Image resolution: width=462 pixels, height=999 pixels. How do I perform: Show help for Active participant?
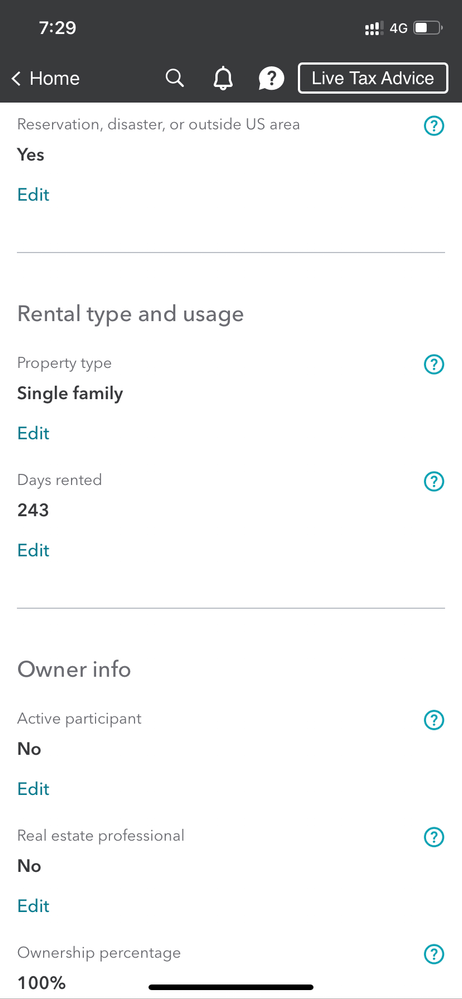point(434,721)
